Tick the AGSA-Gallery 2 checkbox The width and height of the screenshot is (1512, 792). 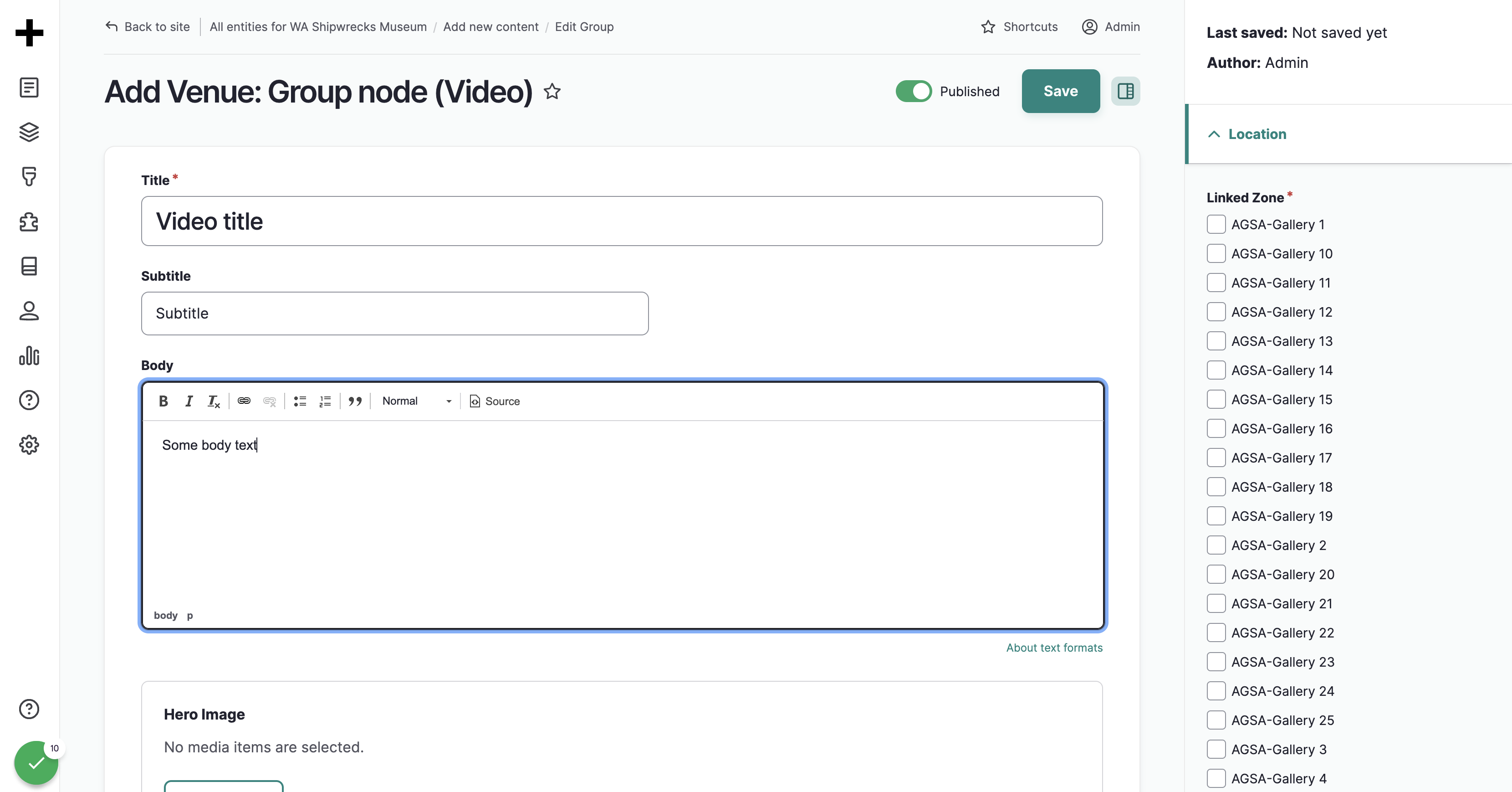[1216, 545]
